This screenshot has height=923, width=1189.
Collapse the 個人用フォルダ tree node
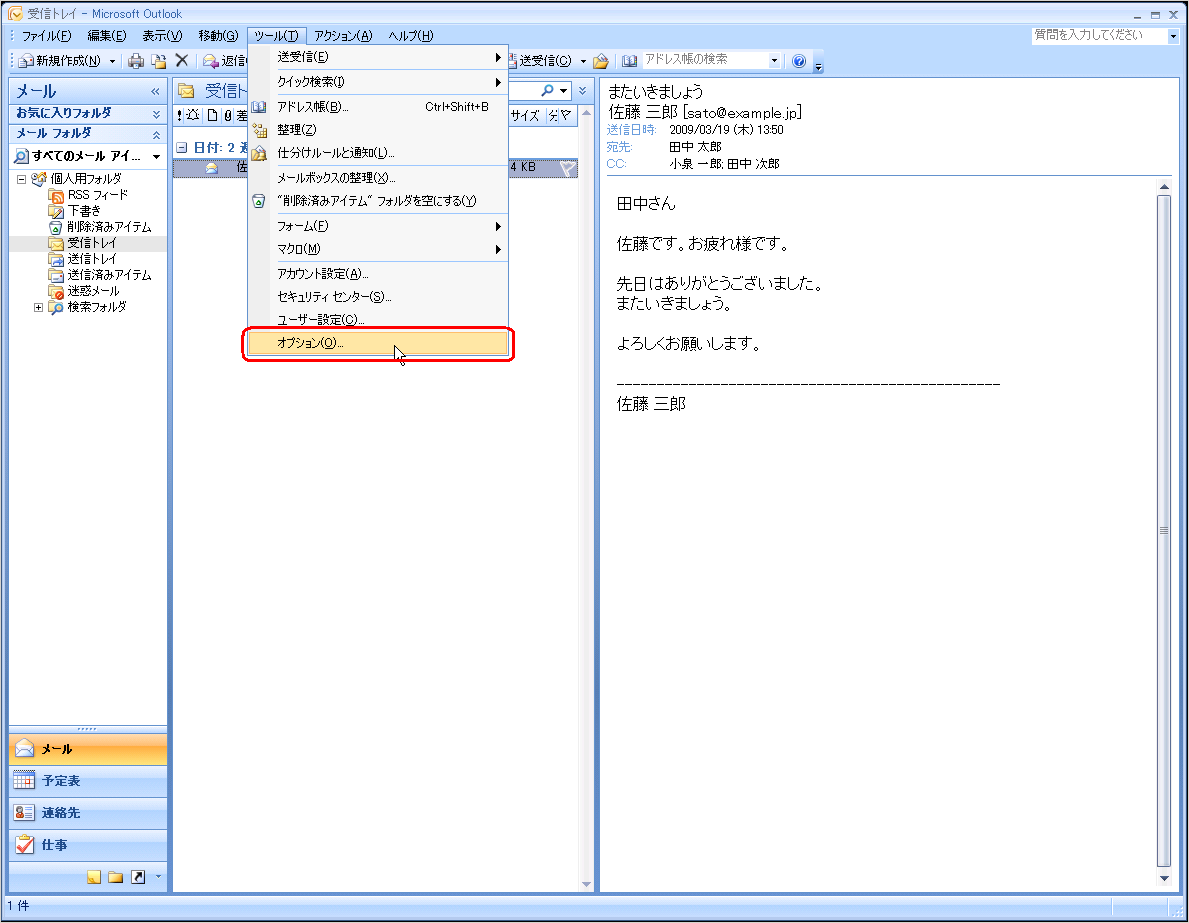pos(21,180)
